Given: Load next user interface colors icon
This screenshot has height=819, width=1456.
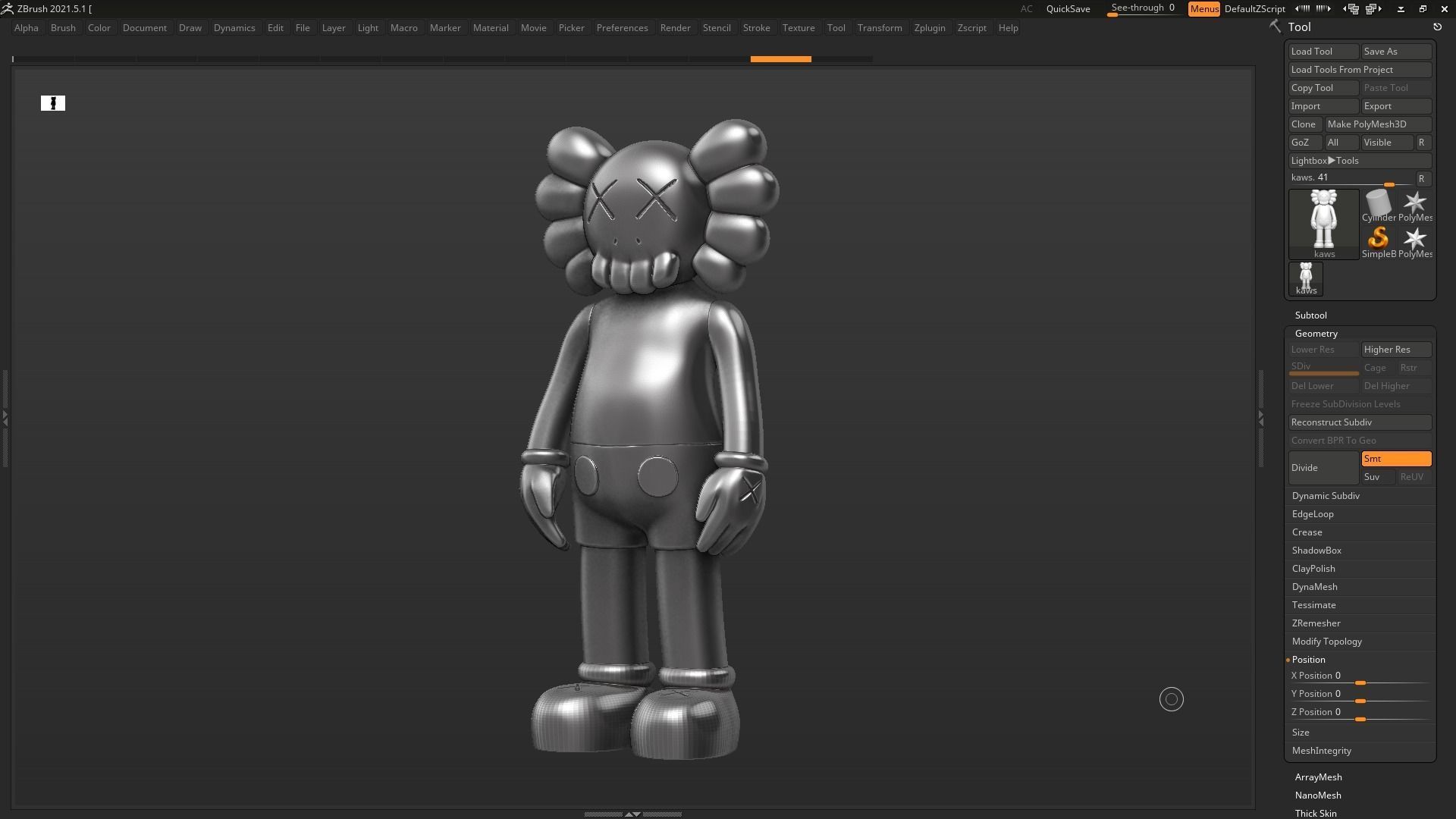Looking at the screenshot, I should click(x=1323, y=8).
